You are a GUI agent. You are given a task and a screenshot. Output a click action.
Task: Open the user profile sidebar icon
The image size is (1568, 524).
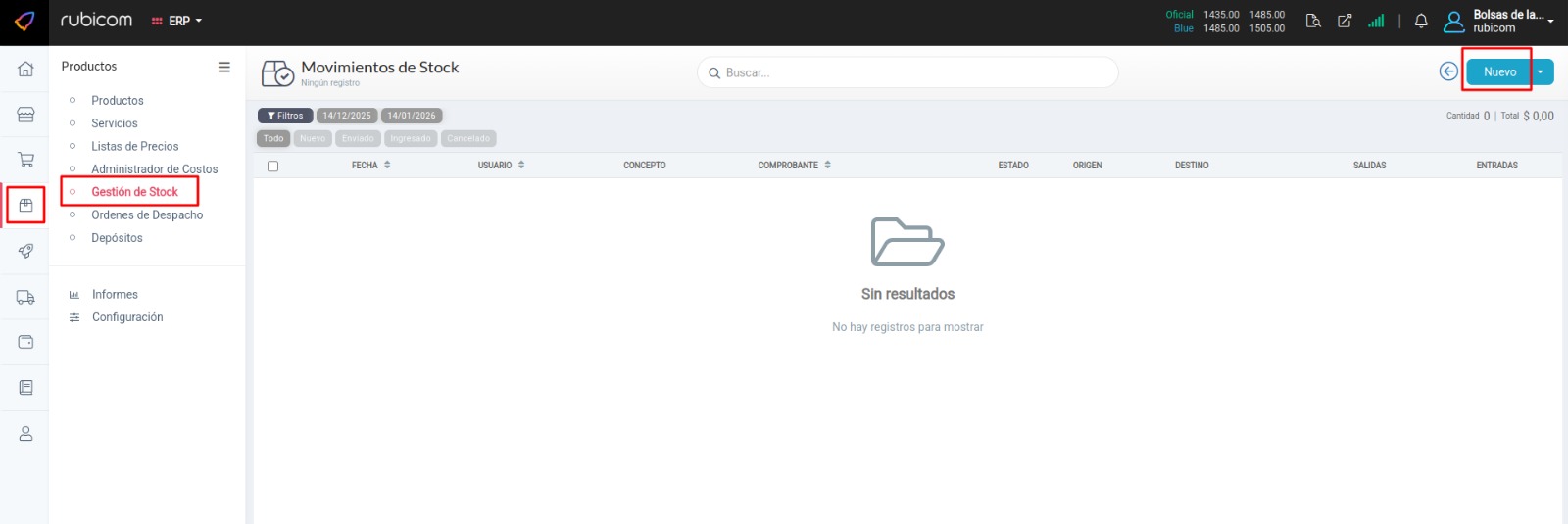25,433
